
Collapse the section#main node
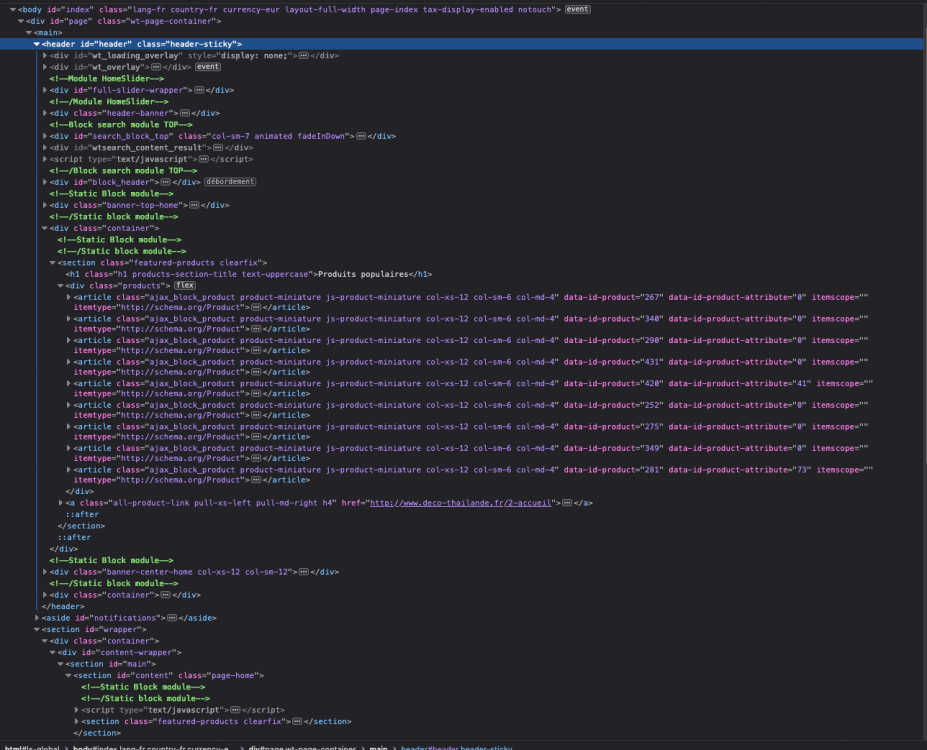point(60,664)
